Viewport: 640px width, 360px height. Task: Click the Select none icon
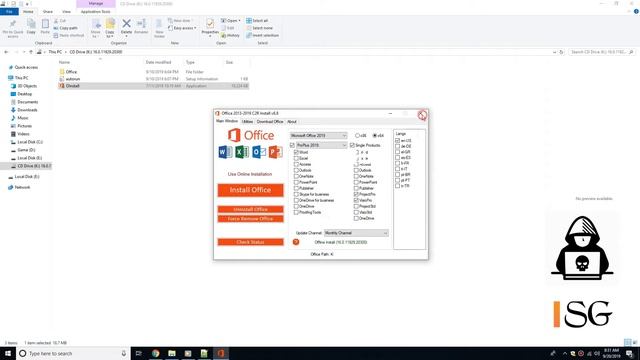point(249,28)
